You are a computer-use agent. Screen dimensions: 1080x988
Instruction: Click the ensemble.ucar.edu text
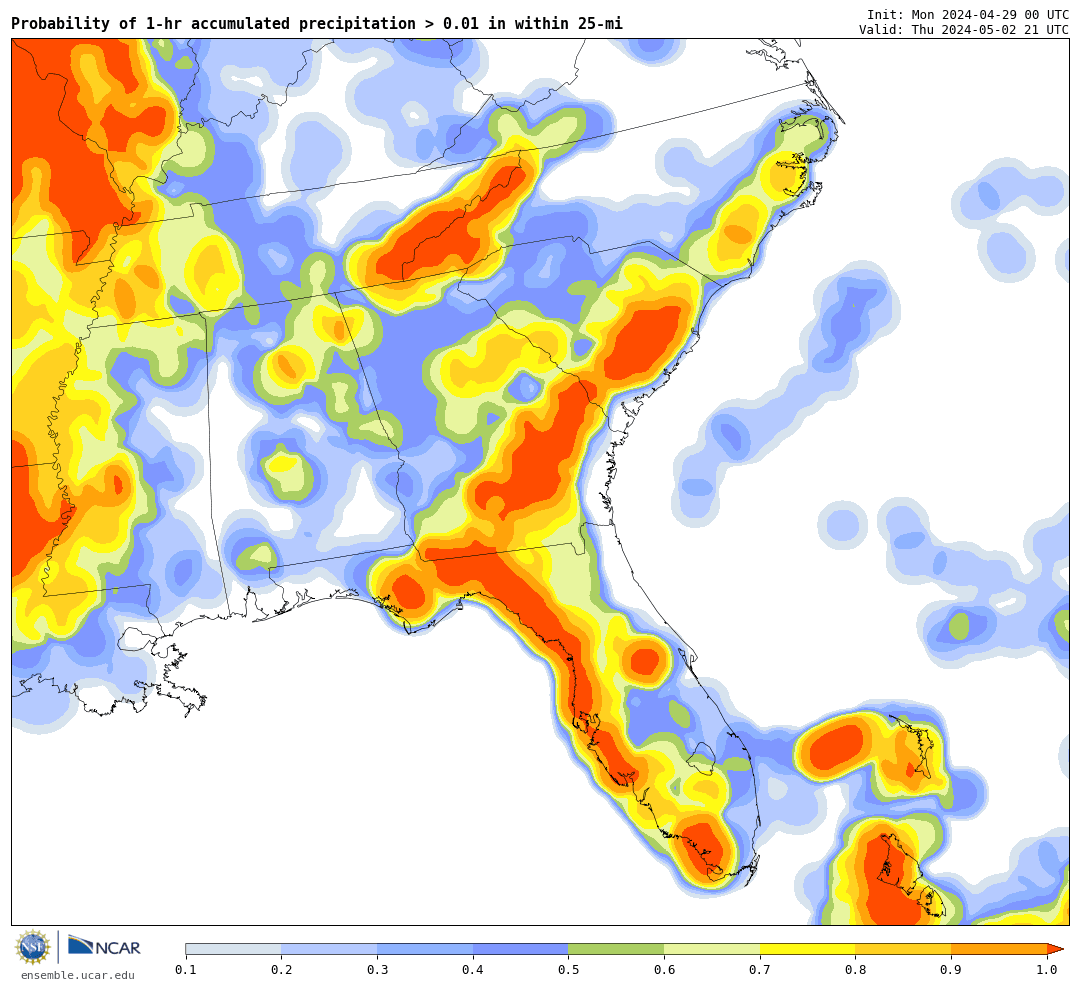pos(78,975)
